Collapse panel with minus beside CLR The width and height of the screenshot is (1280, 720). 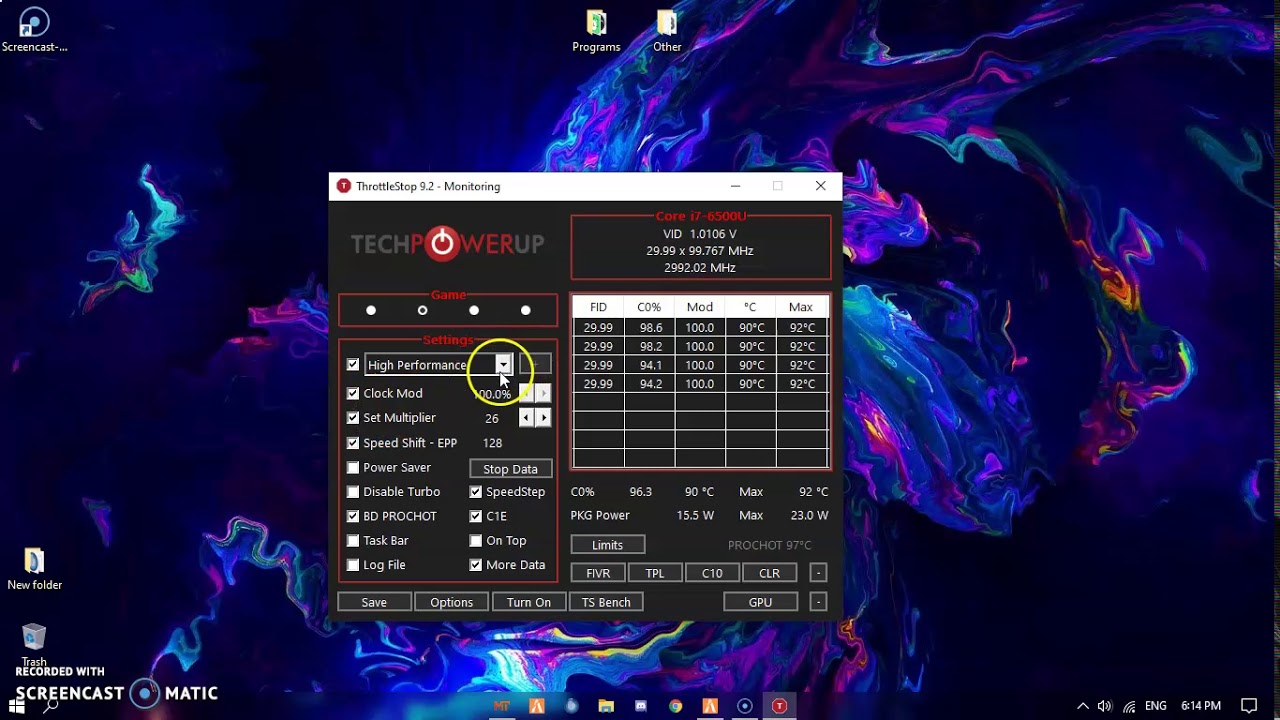pyautogui.click(x=818, y=573)
